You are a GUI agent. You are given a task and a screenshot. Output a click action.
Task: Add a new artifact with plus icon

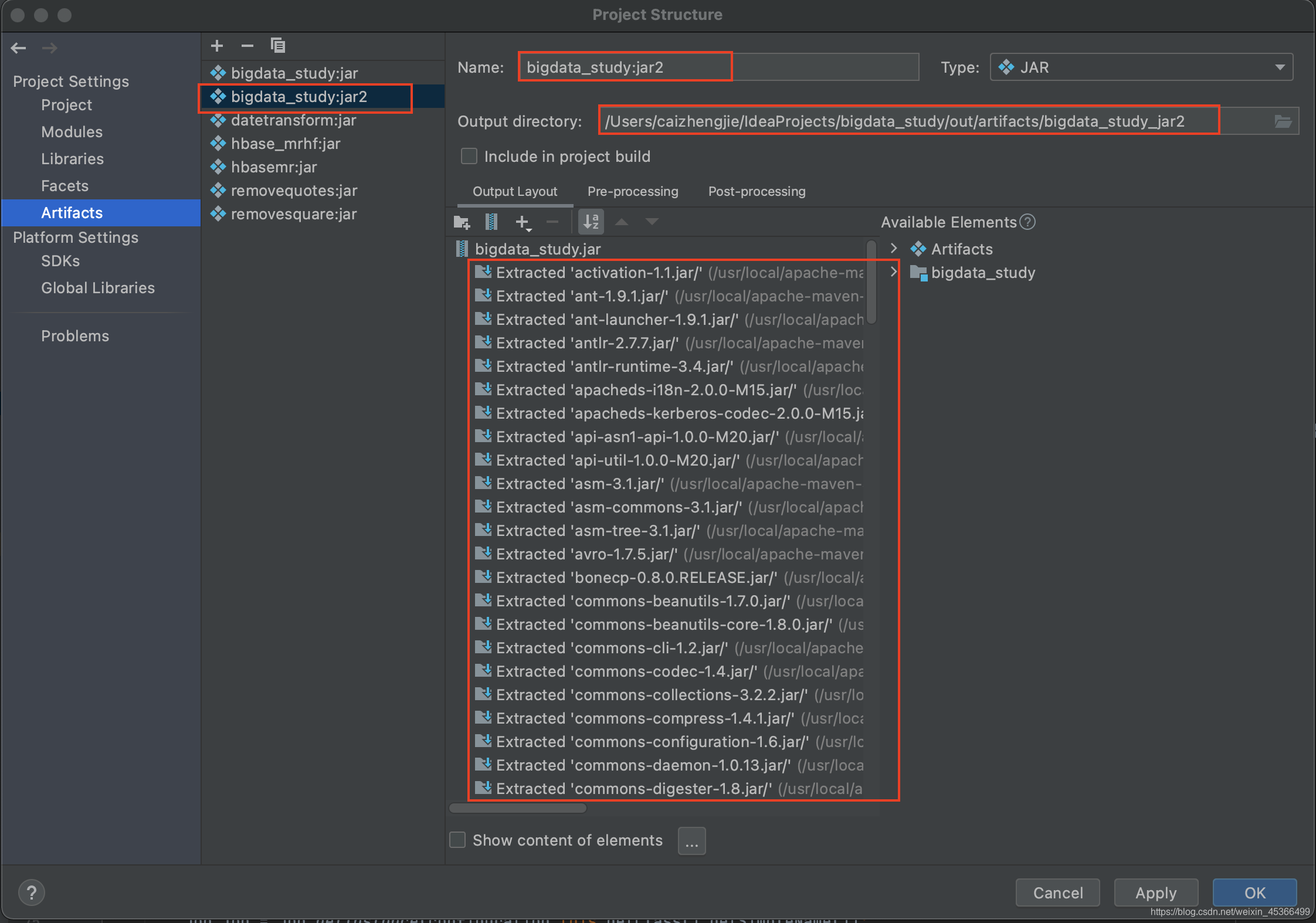217,46
